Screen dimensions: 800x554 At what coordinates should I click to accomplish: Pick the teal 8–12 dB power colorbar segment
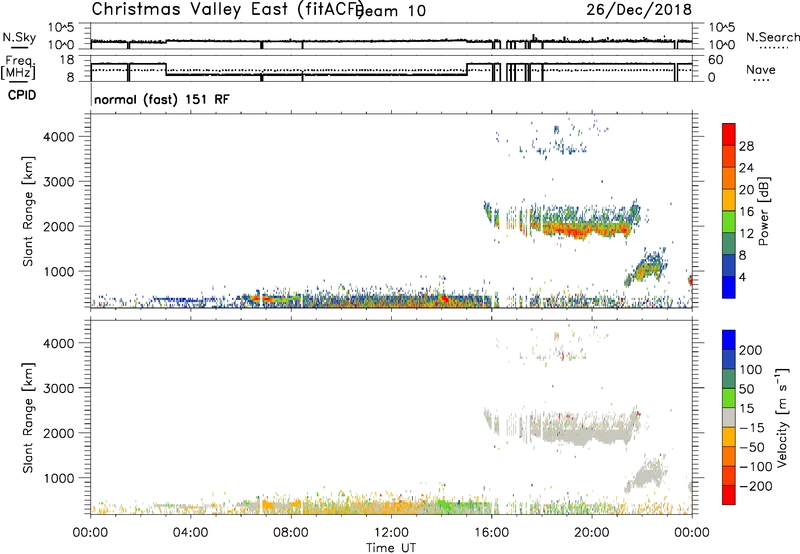click(x=729, y=244)
